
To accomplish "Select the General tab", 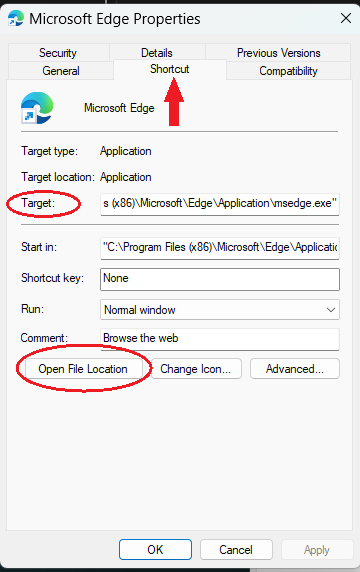I will [61, 70].
